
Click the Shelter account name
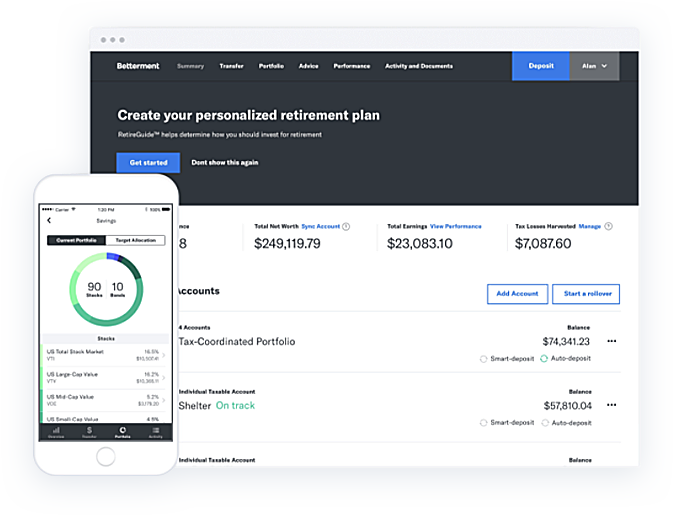[x=195, y=406]
